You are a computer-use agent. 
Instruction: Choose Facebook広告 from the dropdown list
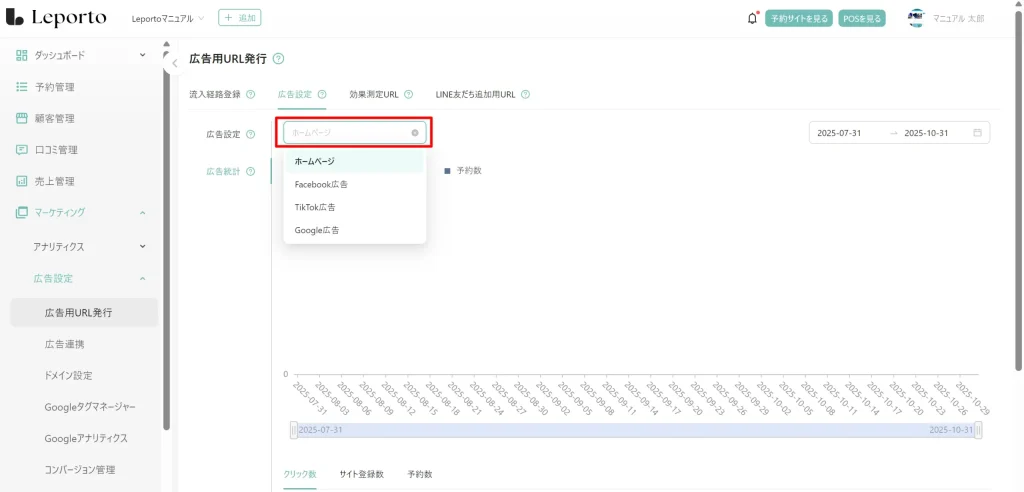point(321,185)
